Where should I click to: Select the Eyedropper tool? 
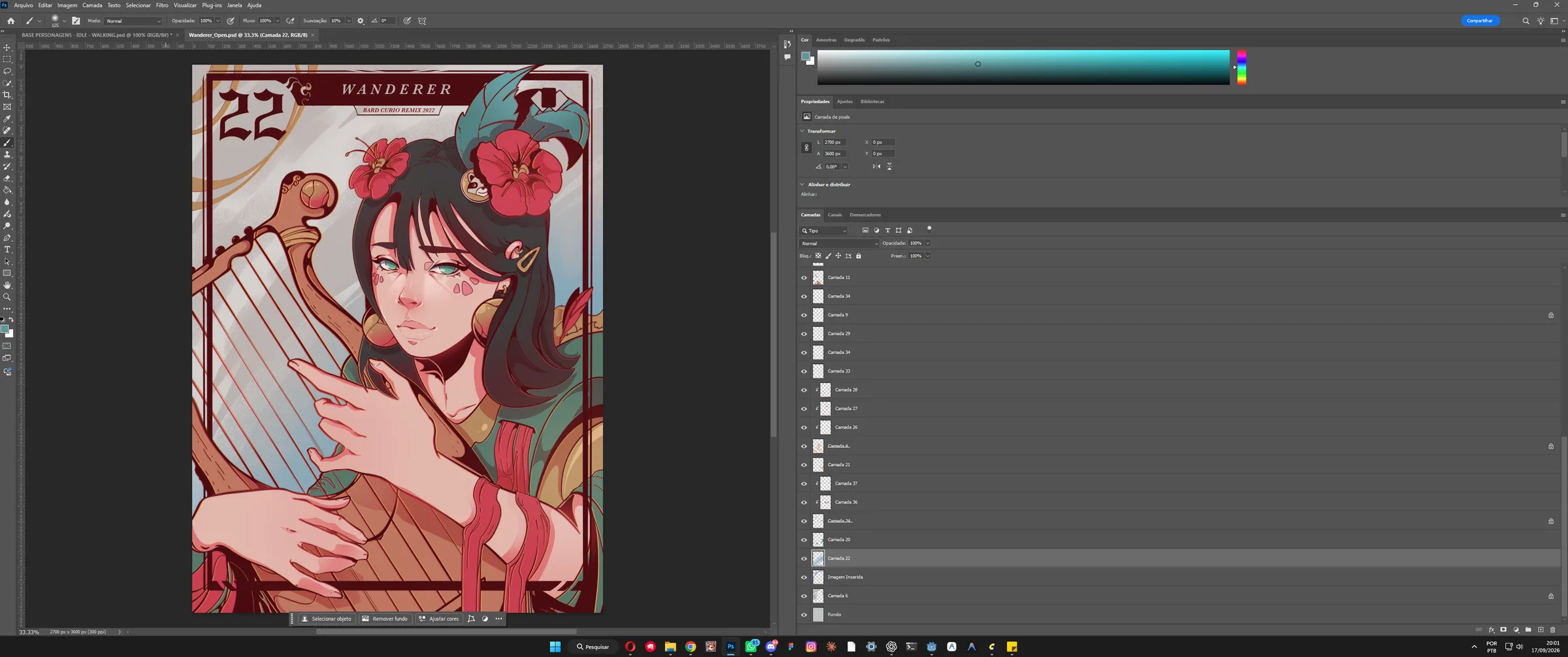(x=7, y=119)
